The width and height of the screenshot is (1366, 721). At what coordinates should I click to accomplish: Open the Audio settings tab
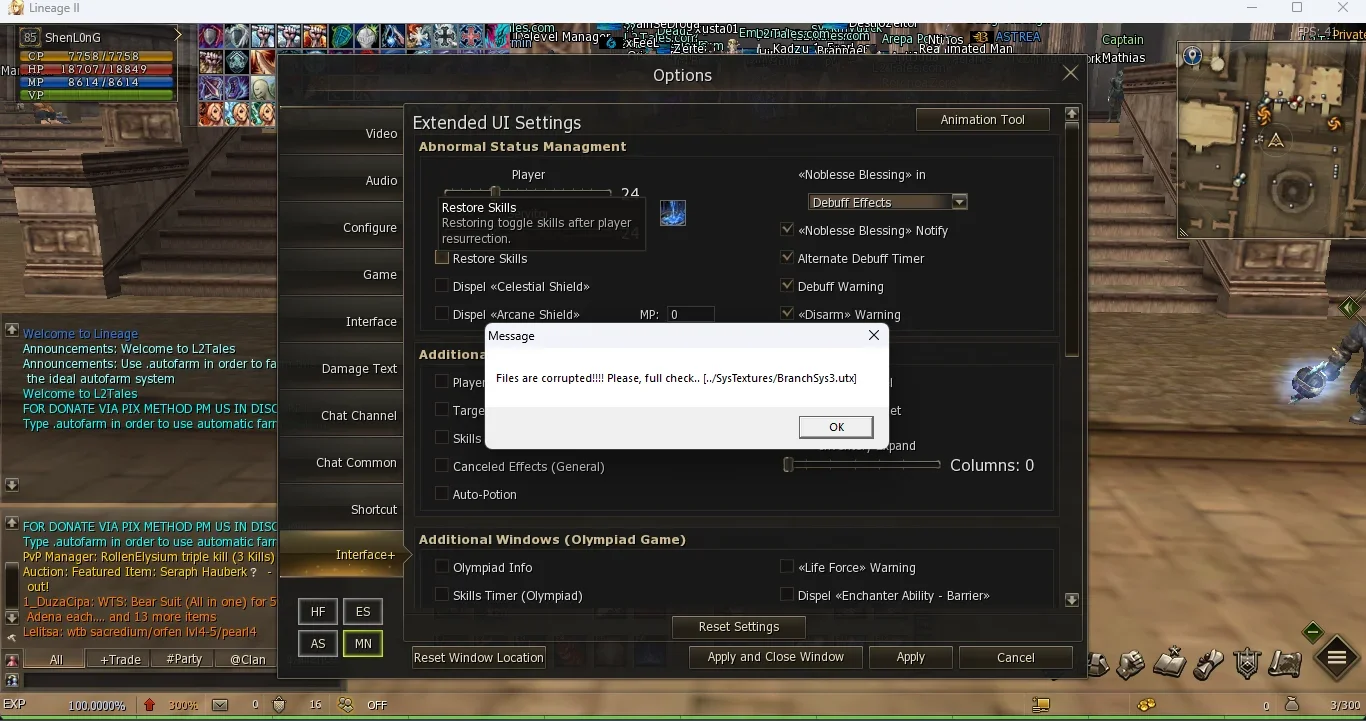click(341, 180)
